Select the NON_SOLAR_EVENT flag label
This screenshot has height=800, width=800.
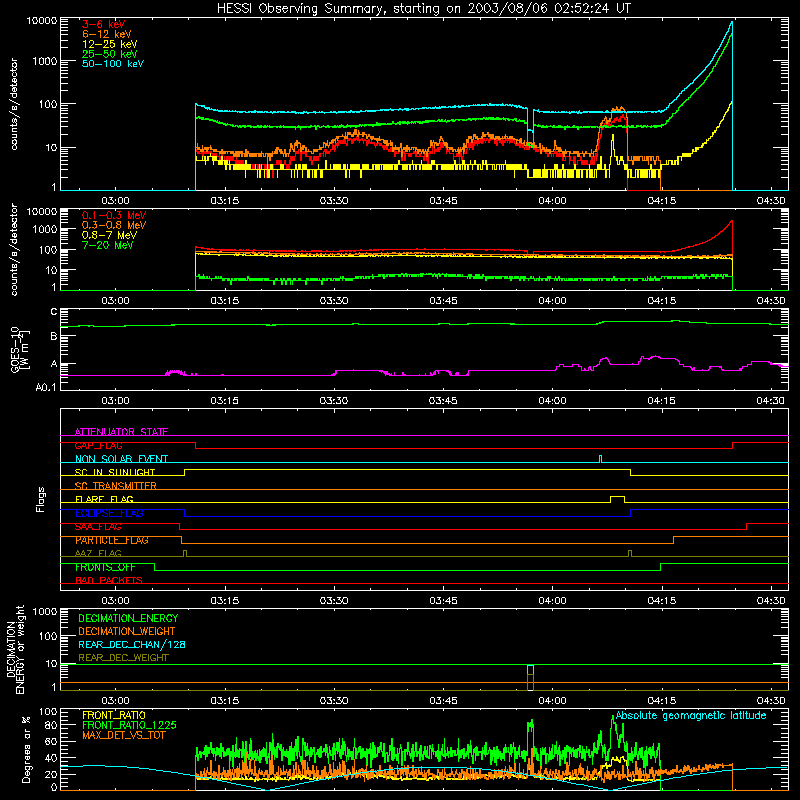[121, 459]
